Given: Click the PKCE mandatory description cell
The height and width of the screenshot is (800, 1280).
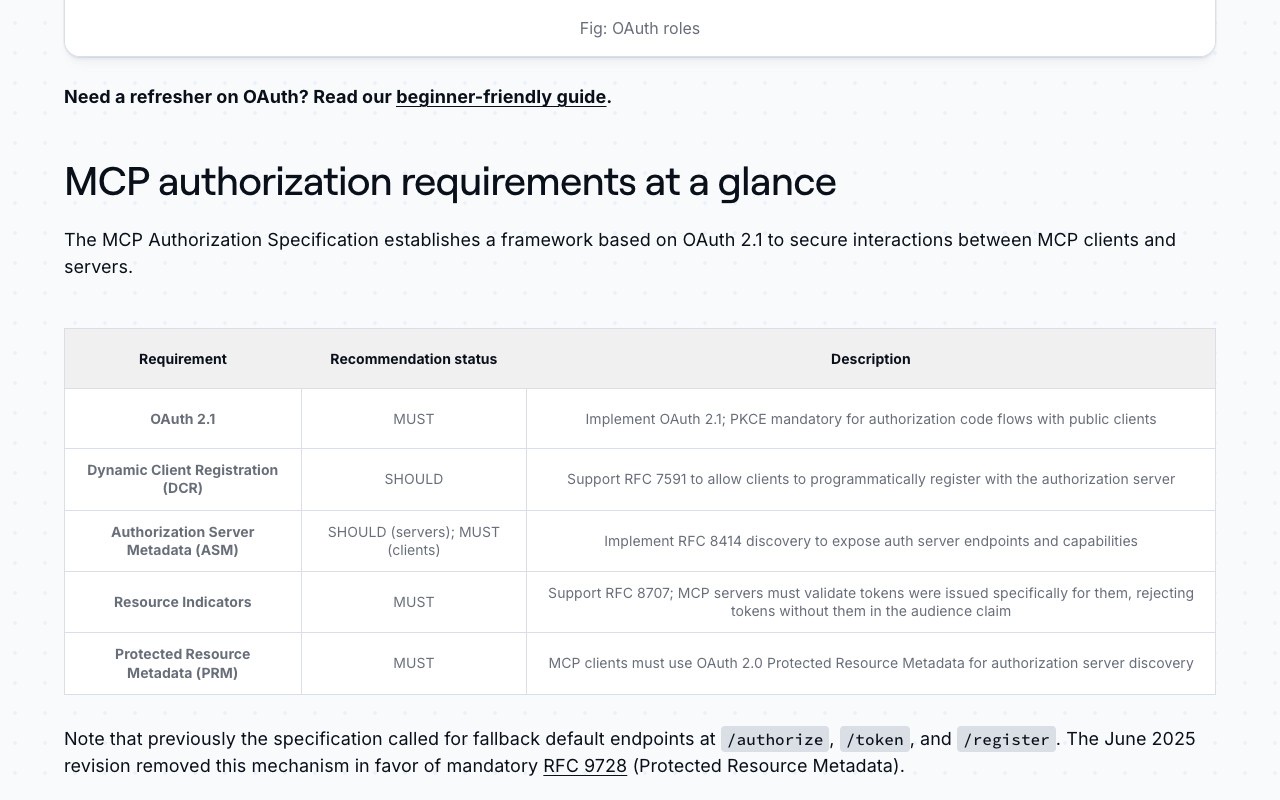Looking at the screenshot, I should (871, 419).
